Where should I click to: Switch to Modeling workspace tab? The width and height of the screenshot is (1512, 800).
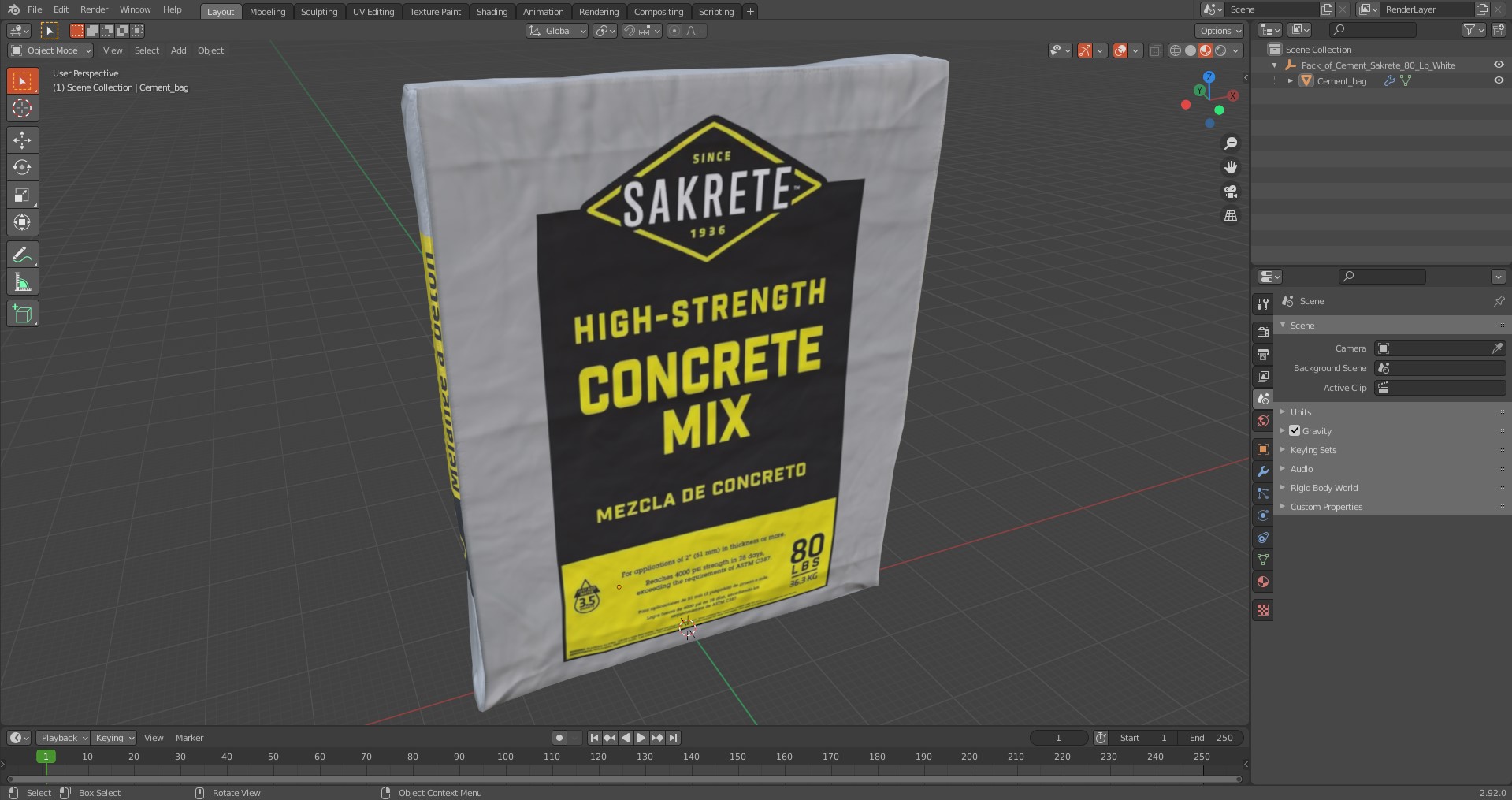[x=267, y=11]
